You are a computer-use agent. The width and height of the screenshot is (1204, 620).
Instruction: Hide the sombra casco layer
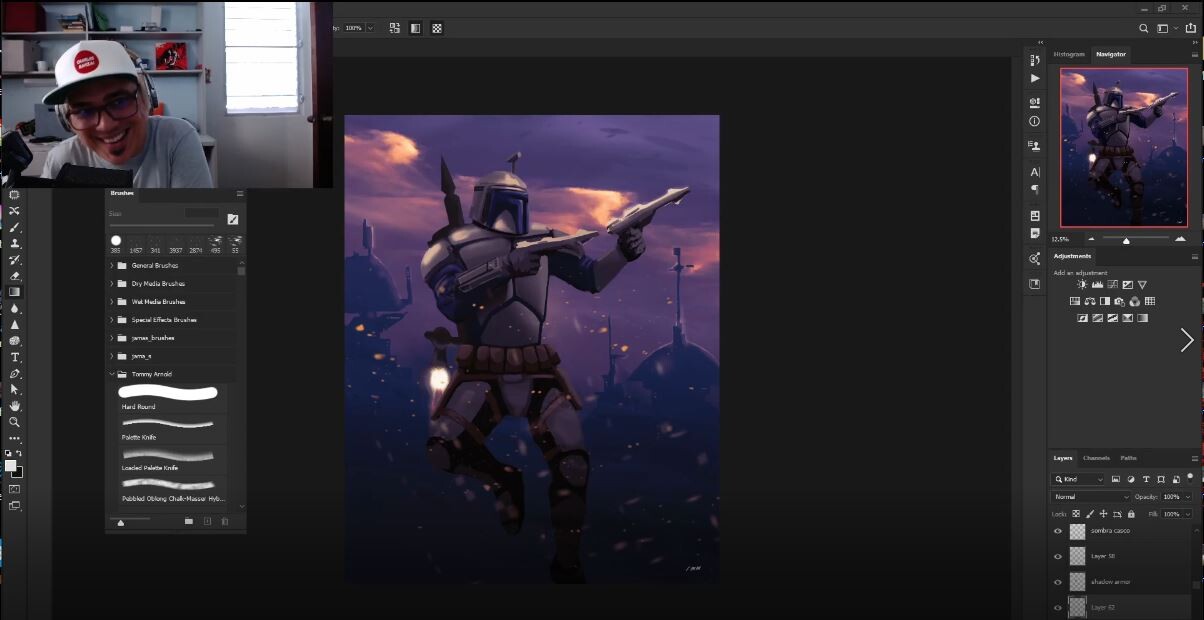(x=1058, y=531)
